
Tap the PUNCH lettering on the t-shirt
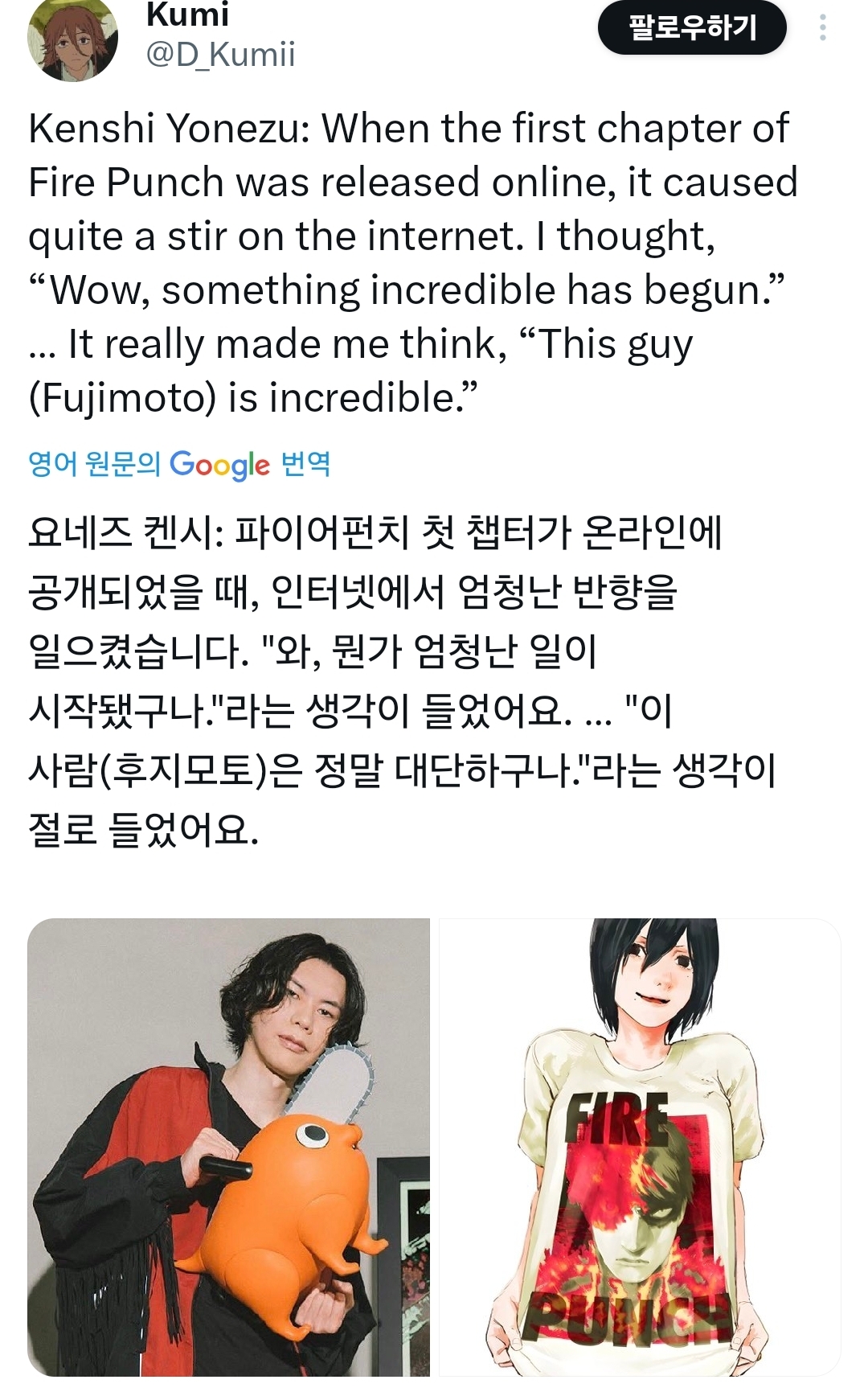[x=627, y=1317]
